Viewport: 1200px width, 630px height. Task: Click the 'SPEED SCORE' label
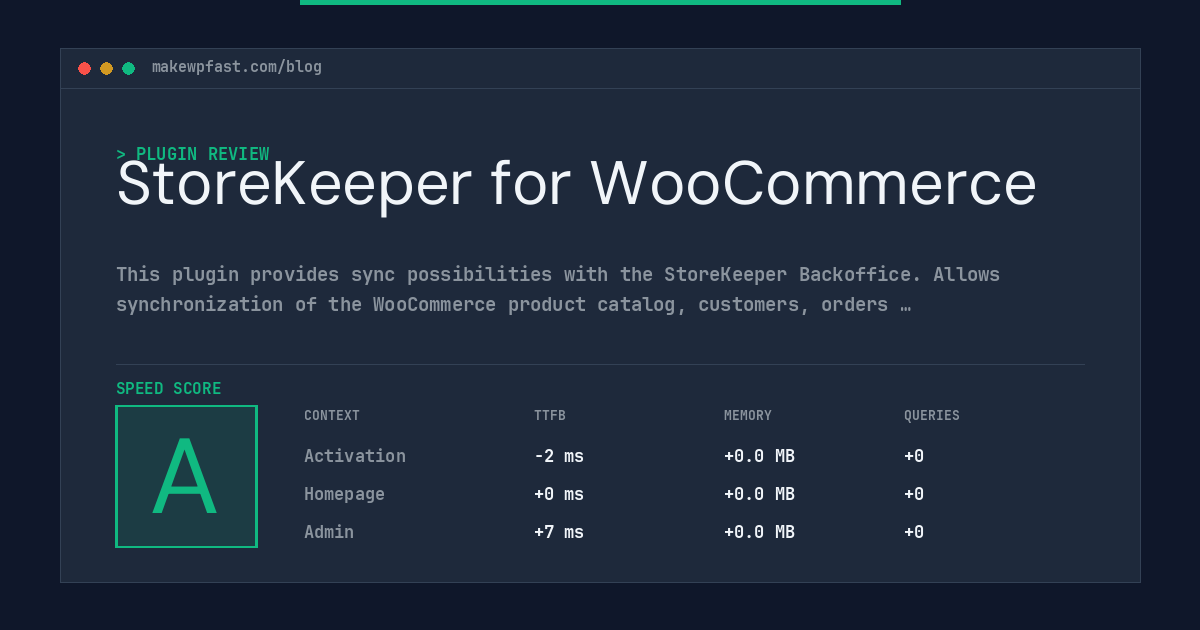tap(169, 389)
